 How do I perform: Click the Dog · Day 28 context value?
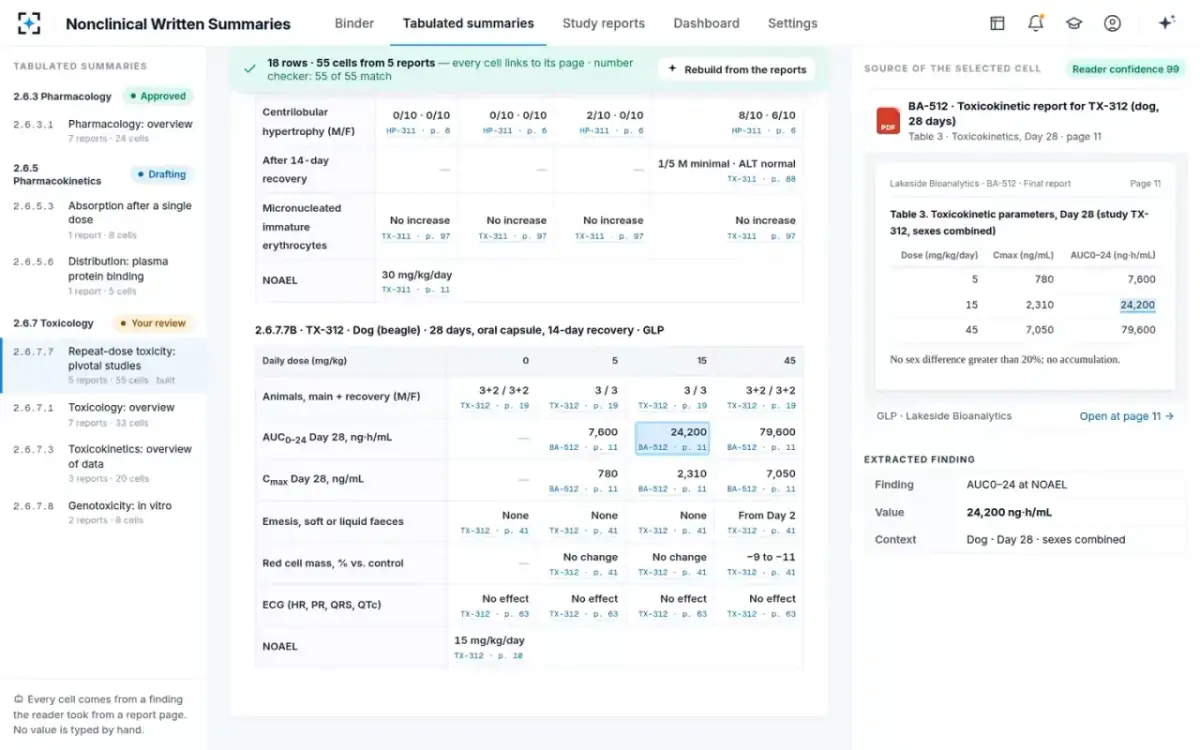click(1045, 540)
